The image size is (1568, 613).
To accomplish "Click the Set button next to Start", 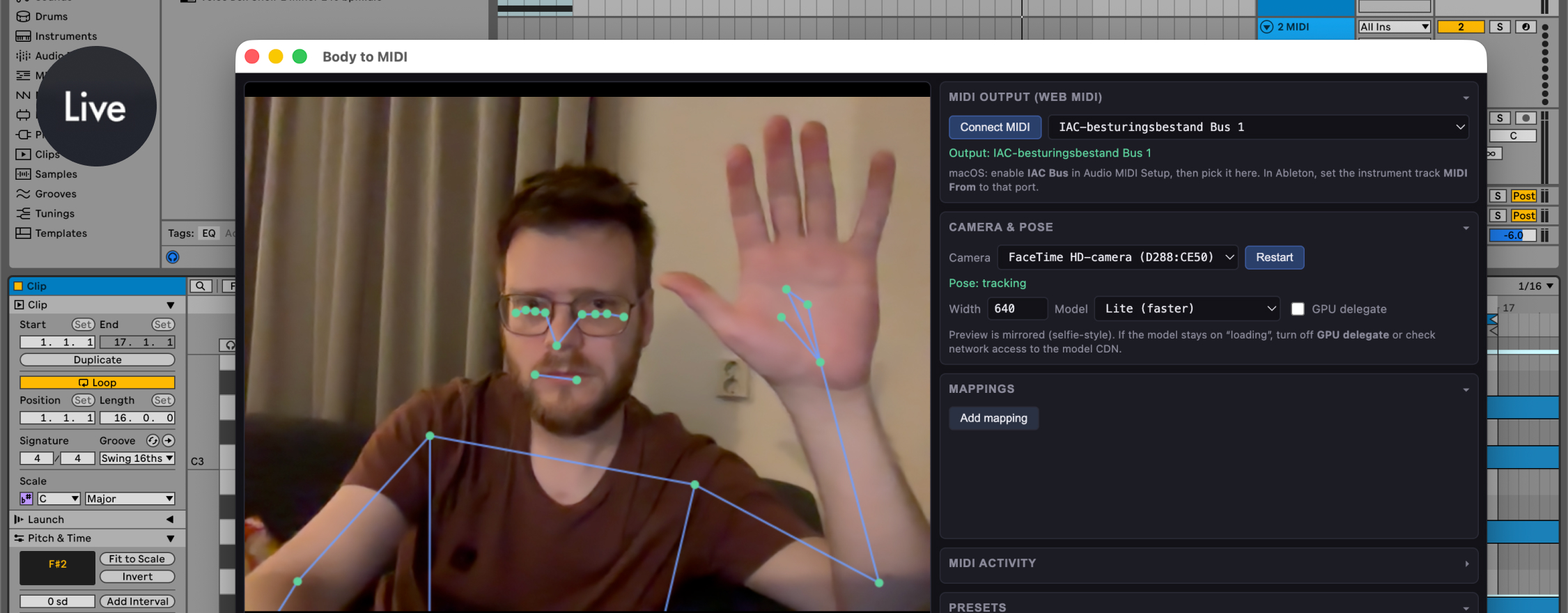I will 83,325.
